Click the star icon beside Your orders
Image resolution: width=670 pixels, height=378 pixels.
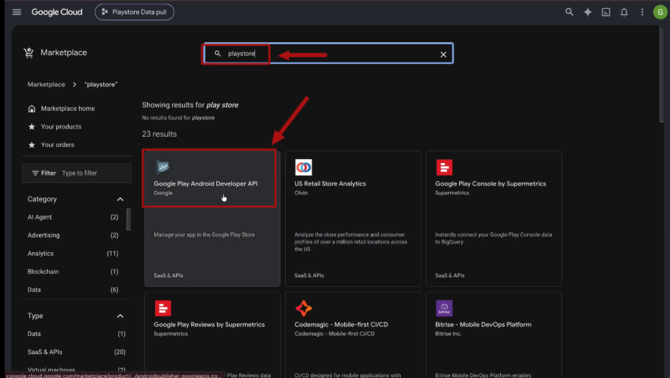click(32, 145)
